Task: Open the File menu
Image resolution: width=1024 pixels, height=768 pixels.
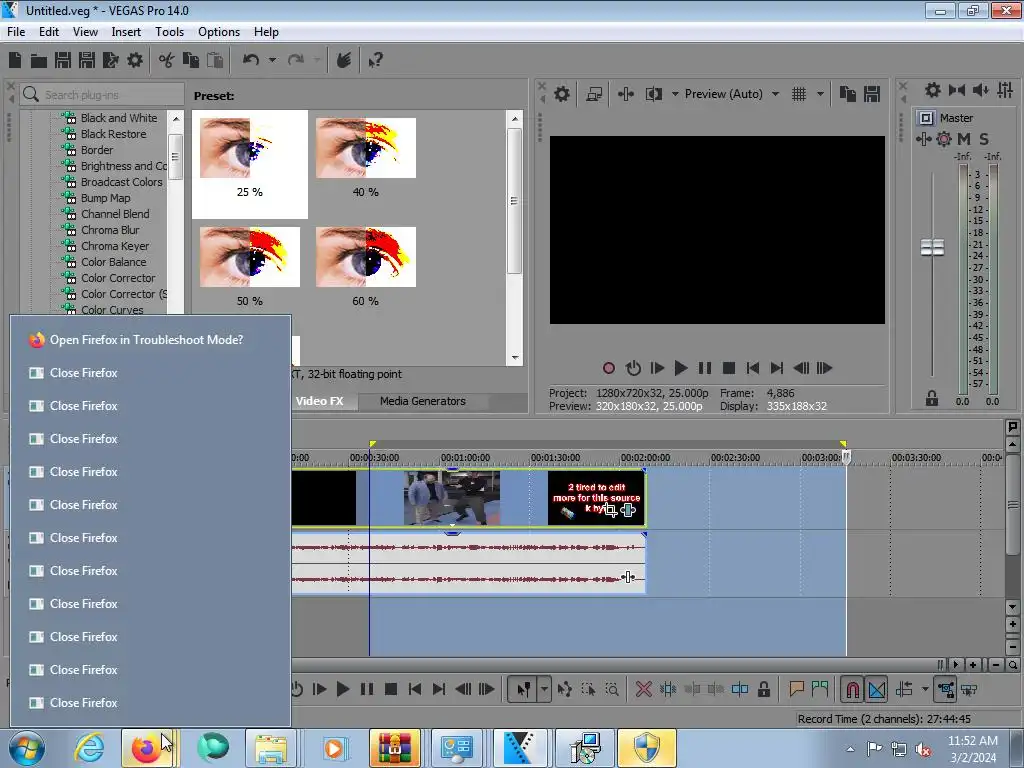Action: [x=16, y=31]
